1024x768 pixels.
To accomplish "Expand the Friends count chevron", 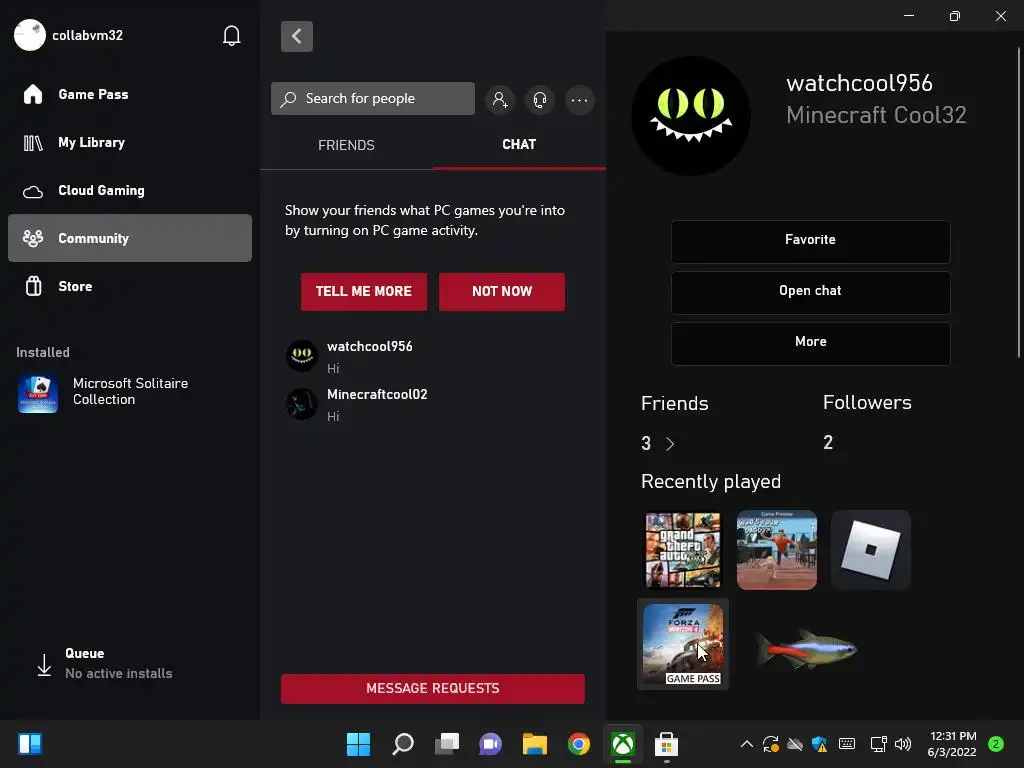I will tap(669, 444).
